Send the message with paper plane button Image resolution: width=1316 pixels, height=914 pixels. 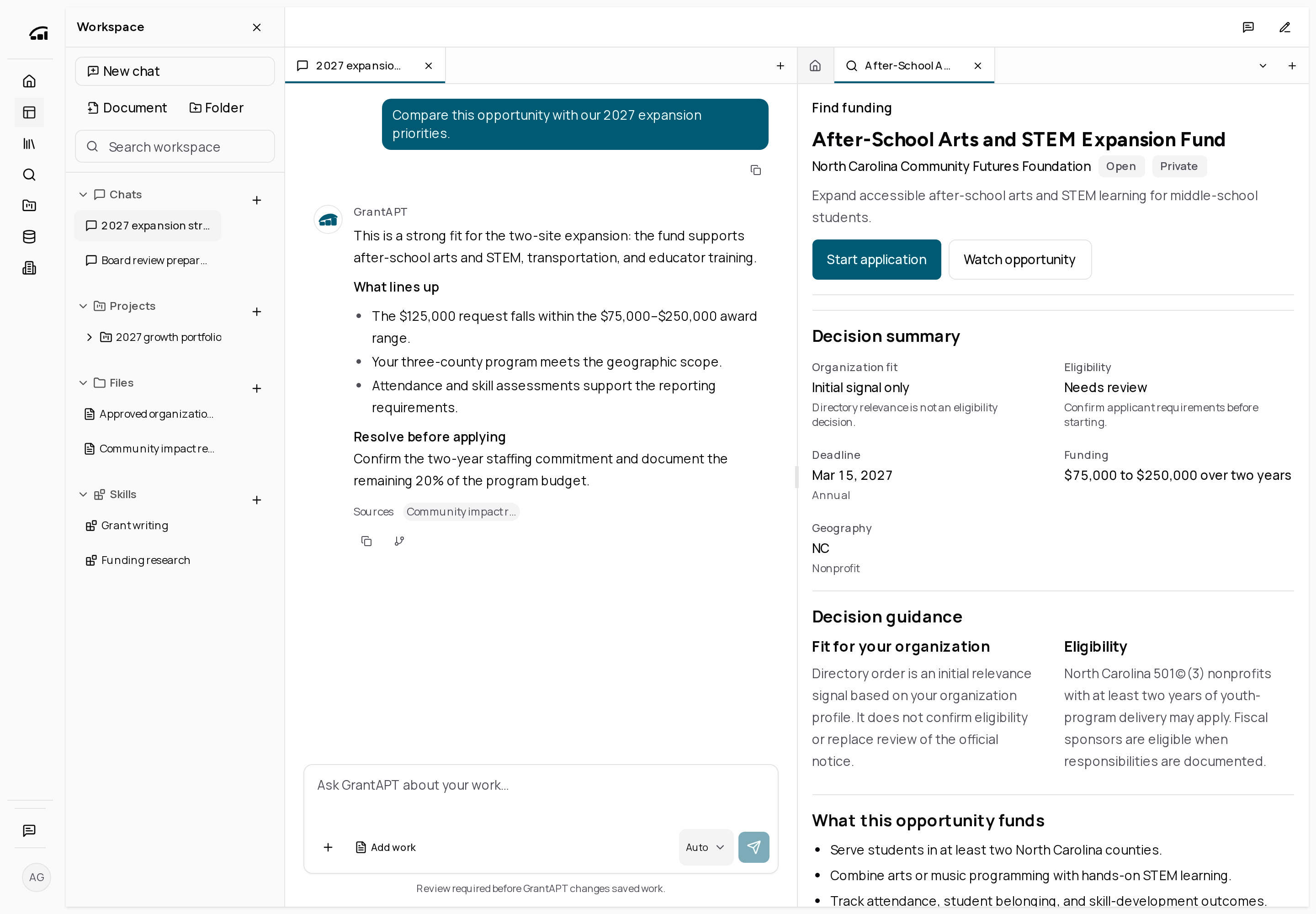click(754, 847)
